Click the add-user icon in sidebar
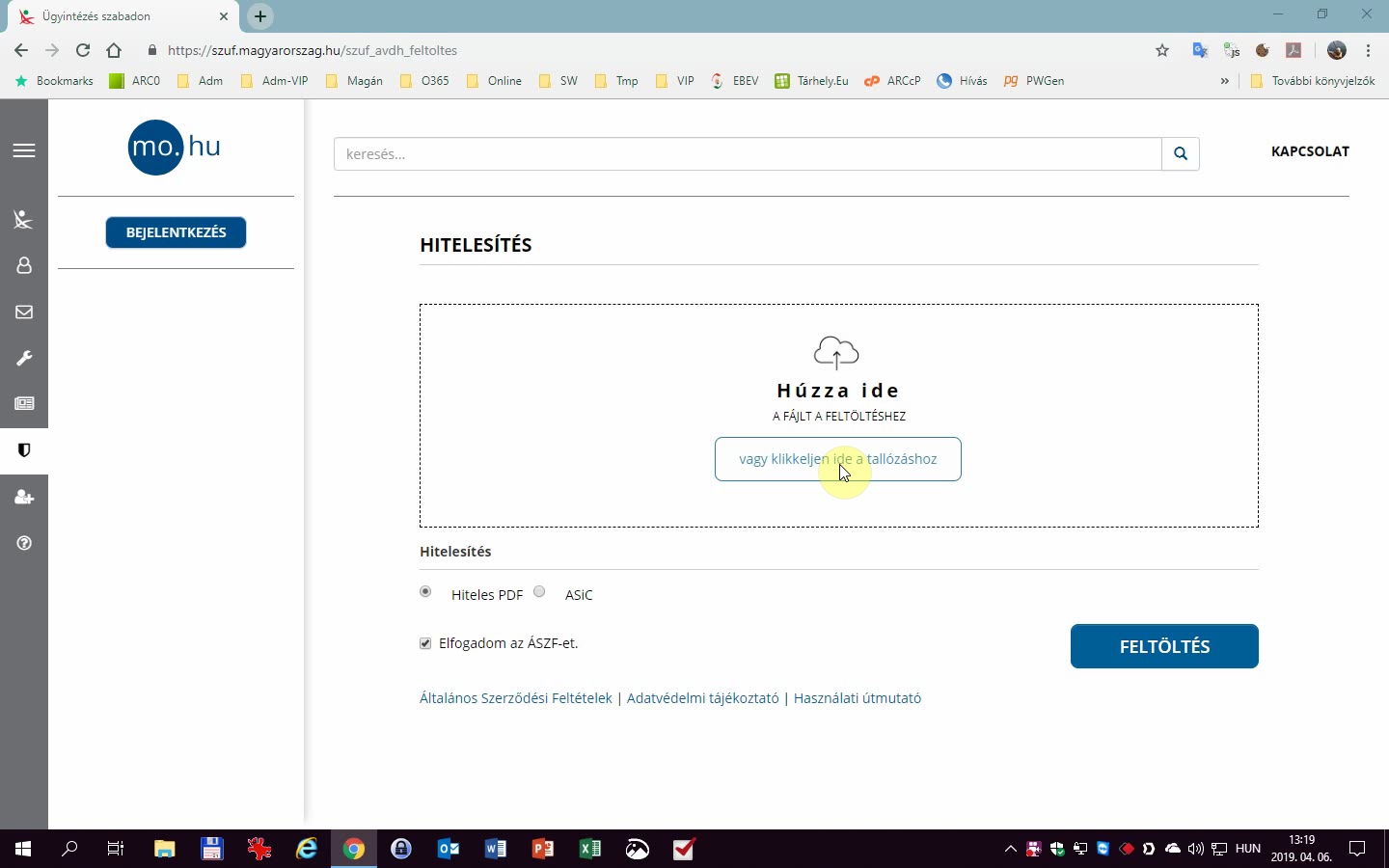 [x=24, y=498]
